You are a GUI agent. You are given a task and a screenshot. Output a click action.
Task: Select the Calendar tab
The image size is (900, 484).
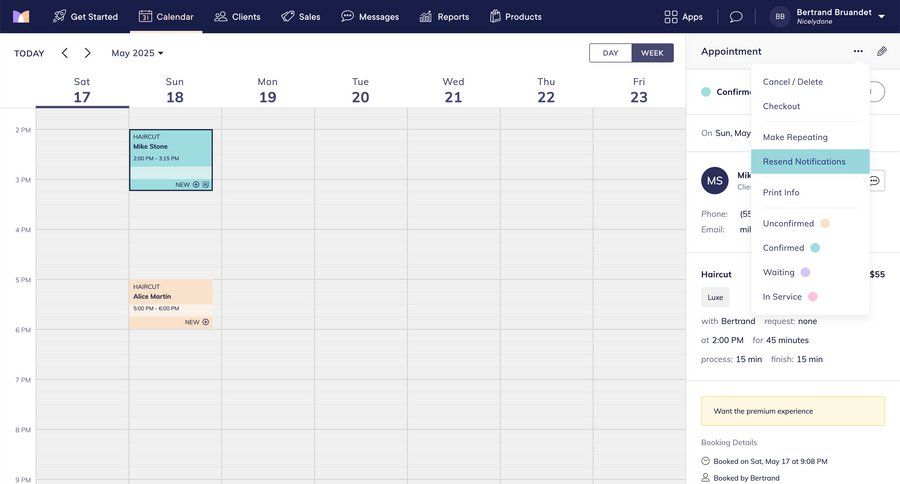pyautogui.click(x=166, y=17)
